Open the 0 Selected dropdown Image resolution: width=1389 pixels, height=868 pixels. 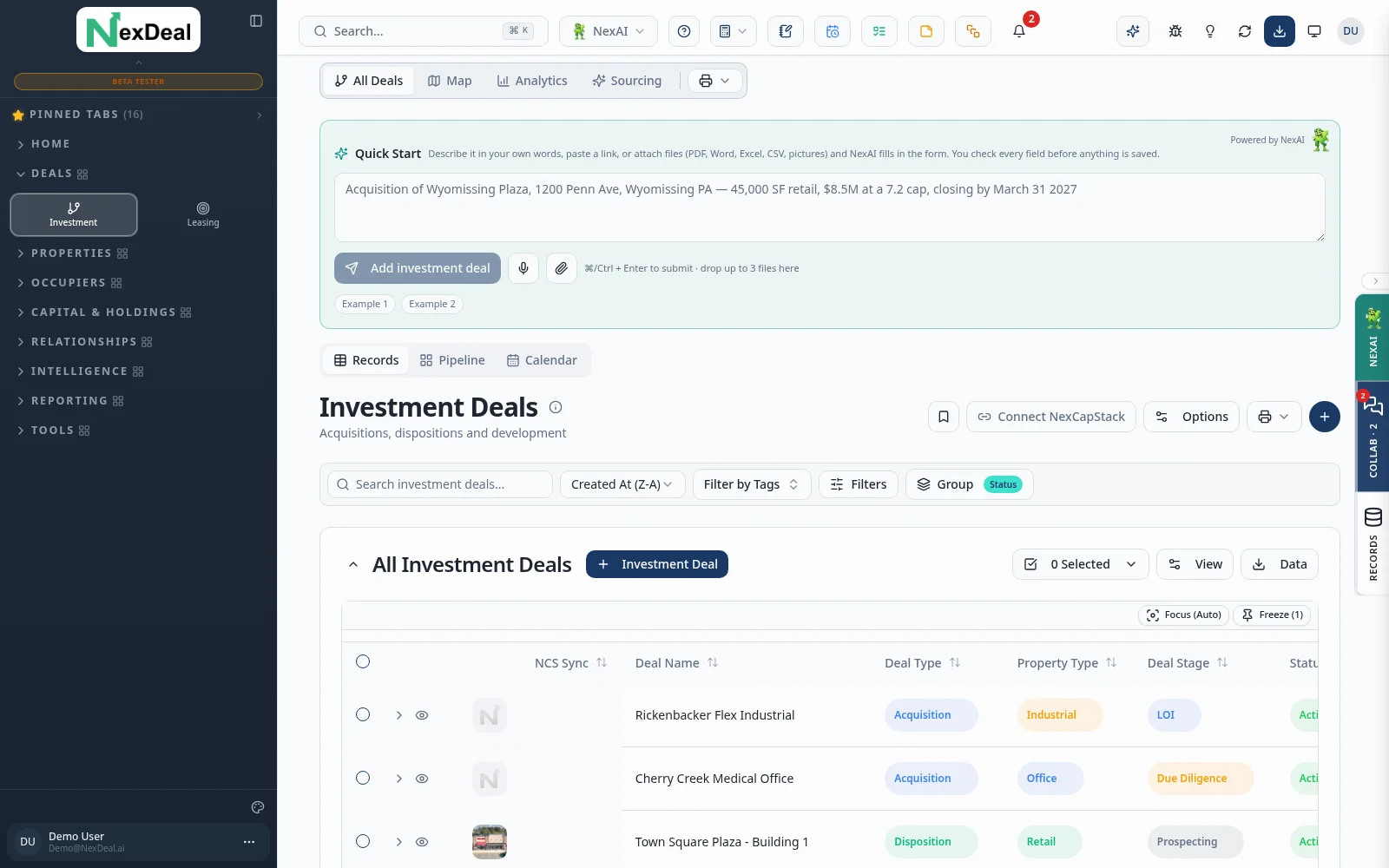point(1080,564)
